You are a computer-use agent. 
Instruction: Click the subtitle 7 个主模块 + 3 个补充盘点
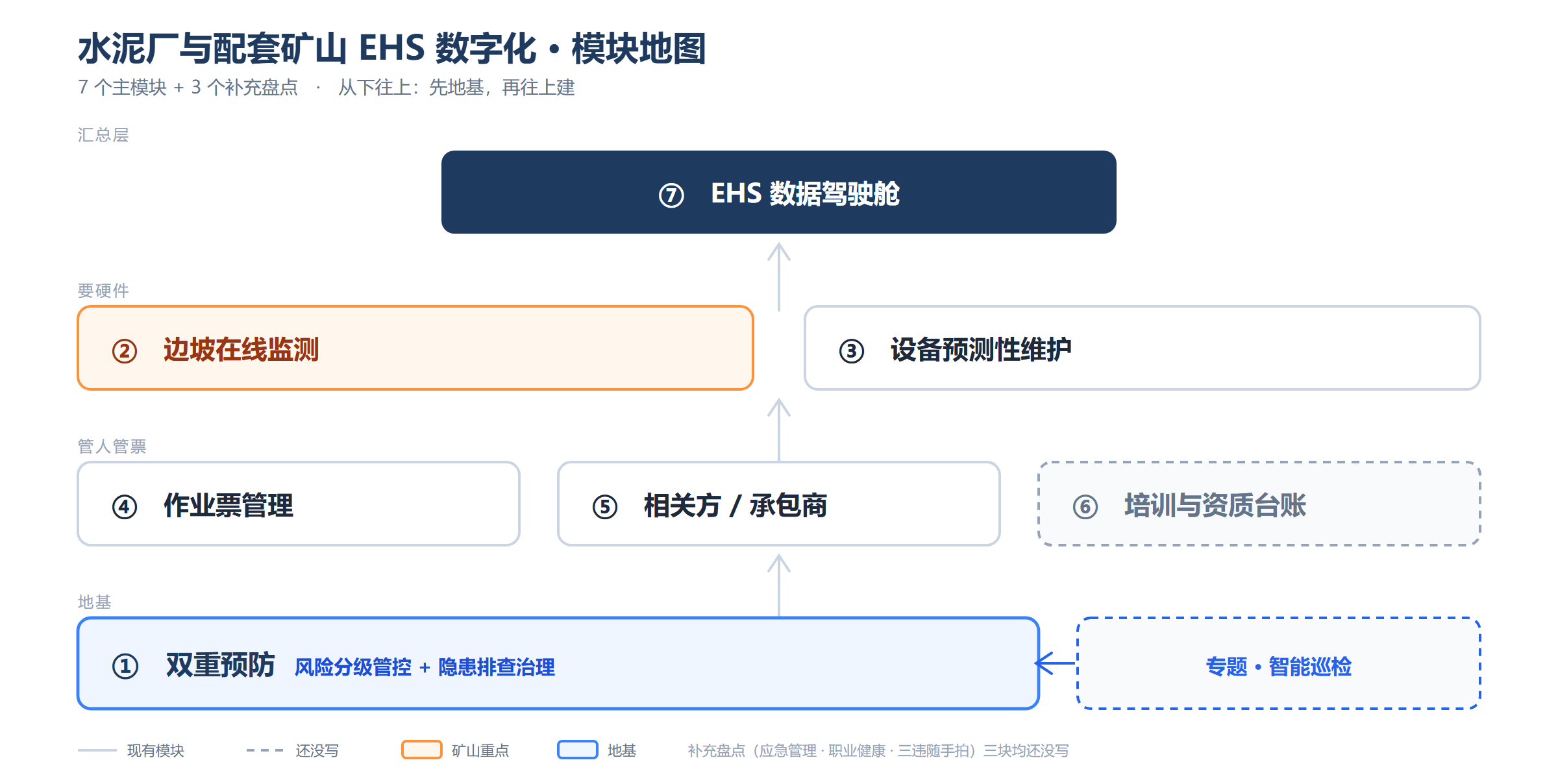188,88
